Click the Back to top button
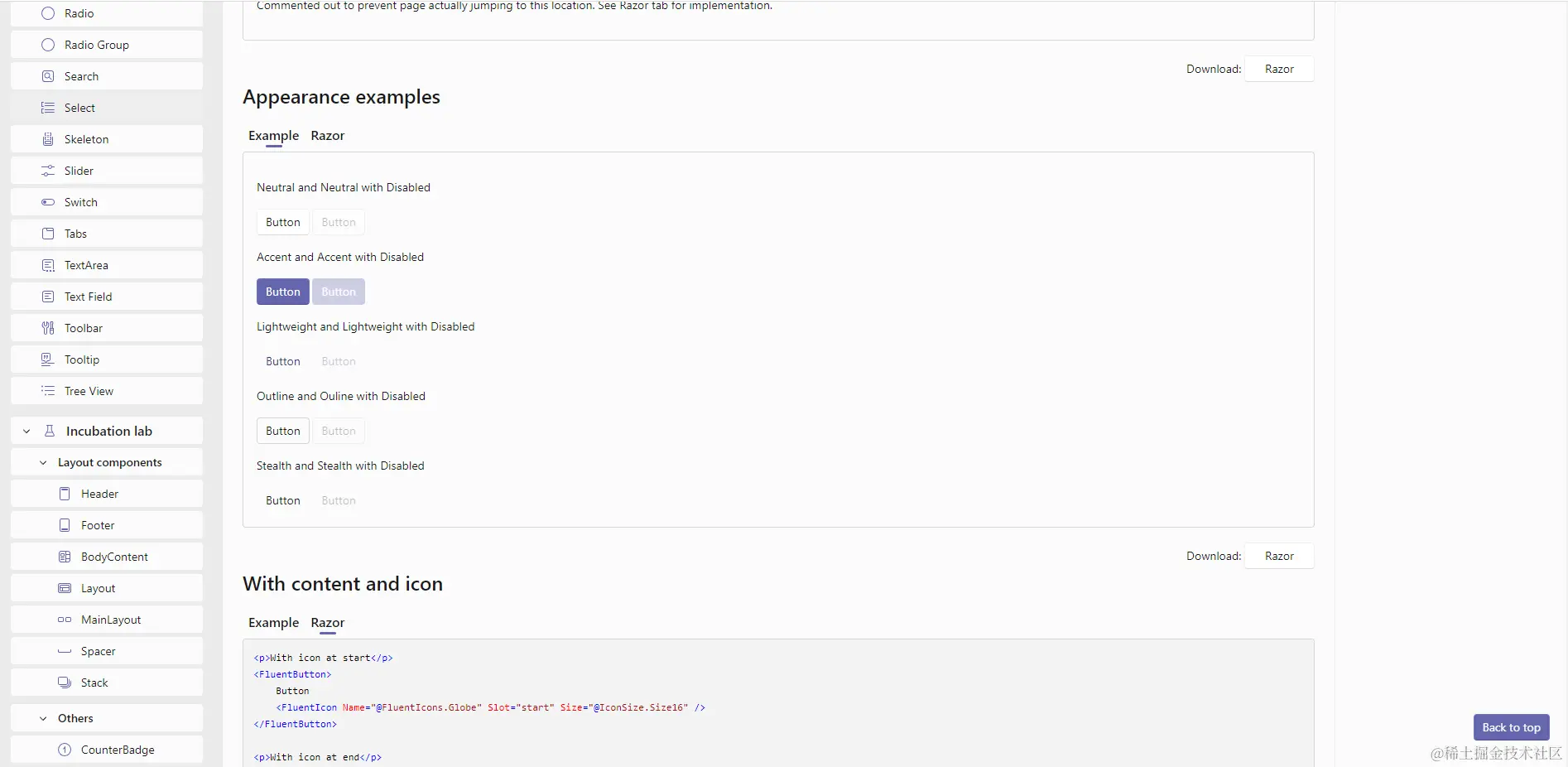Screen dimensions: 1568x767 click(x=1511, y=727)
